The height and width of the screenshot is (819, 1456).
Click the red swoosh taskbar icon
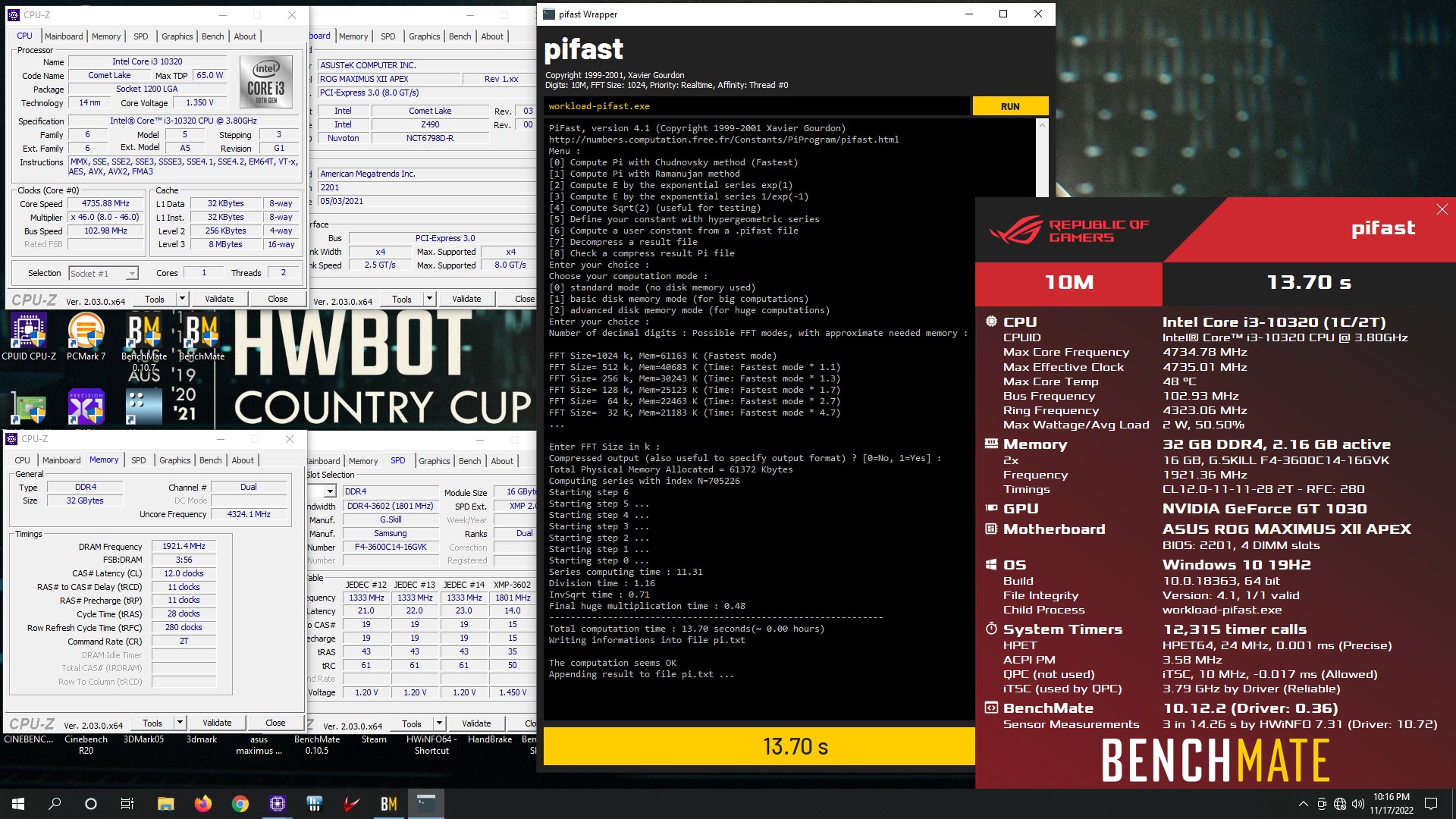351,804
